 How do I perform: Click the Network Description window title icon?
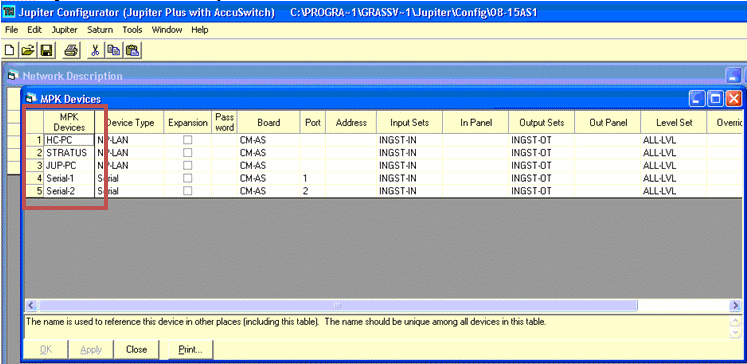(13, 76)
